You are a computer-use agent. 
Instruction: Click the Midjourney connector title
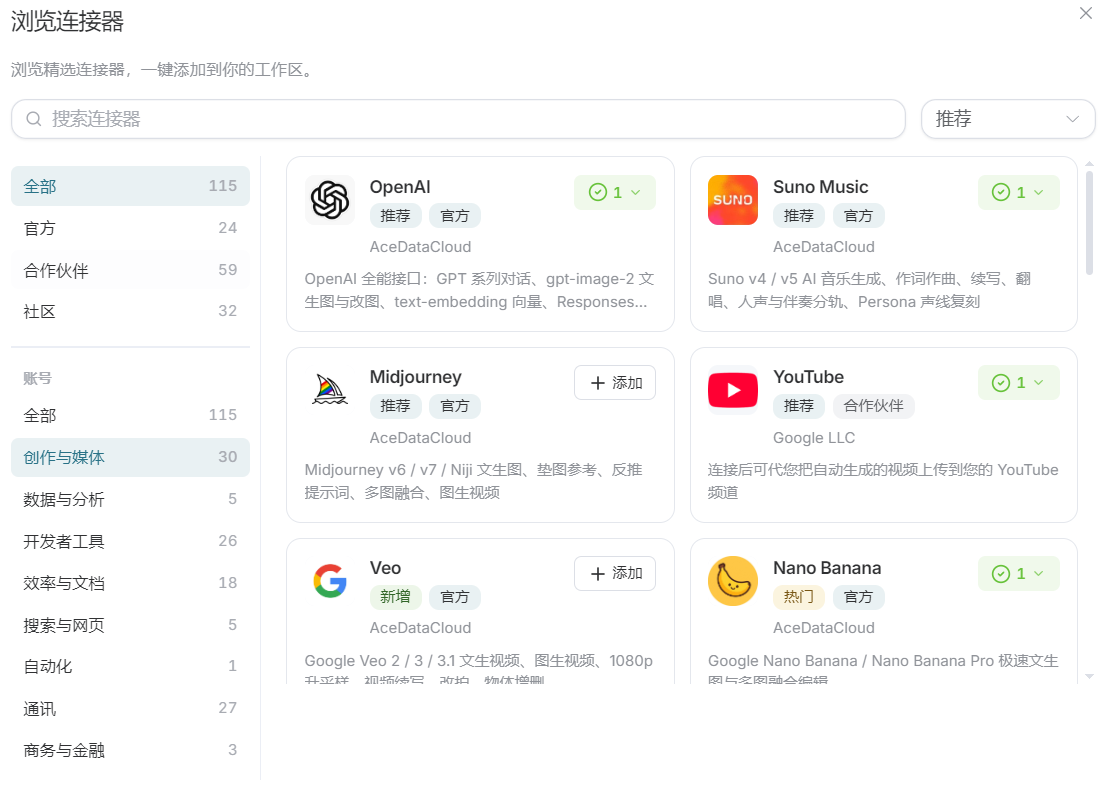point(415,377)
